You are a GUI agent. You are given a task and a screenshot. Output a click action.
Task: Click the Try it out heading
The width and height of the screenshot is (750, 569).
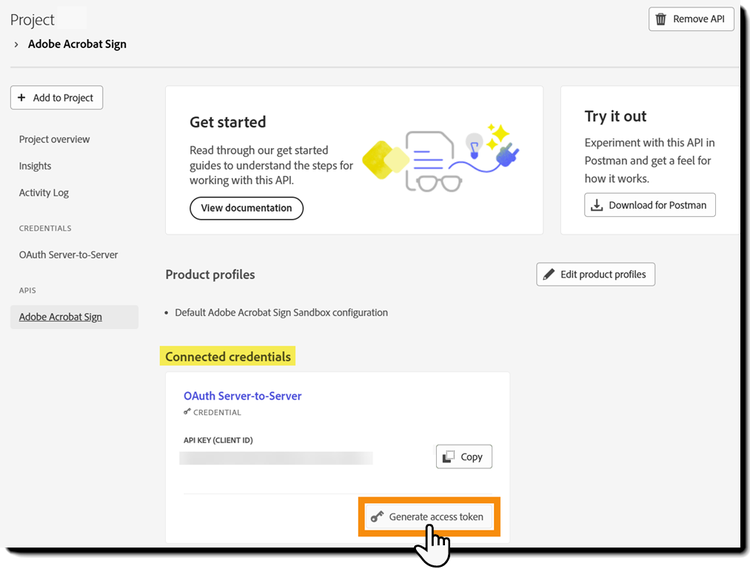(x=615, y=116)
